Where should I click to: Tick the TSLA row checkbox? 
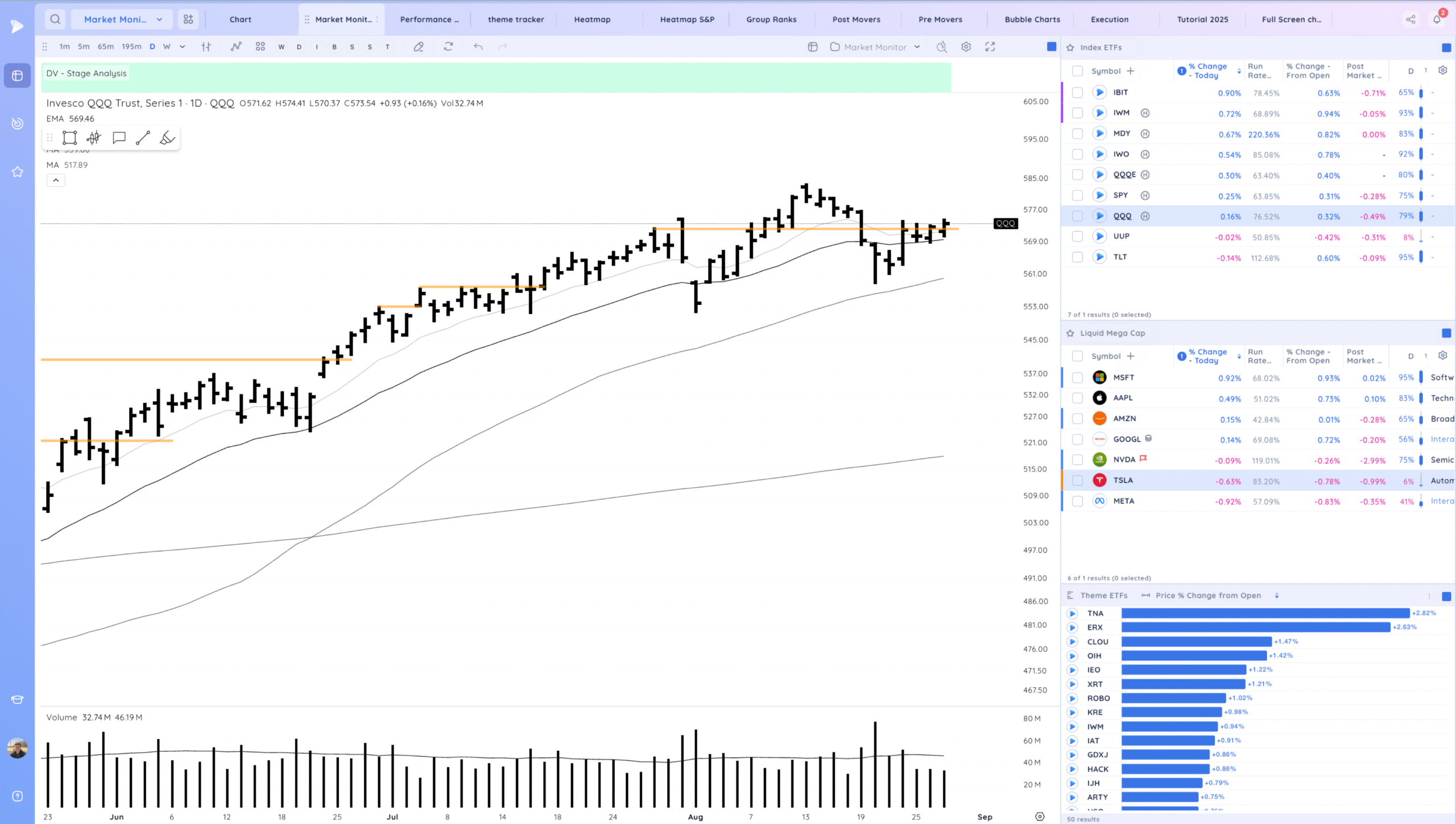(1077, 480)
